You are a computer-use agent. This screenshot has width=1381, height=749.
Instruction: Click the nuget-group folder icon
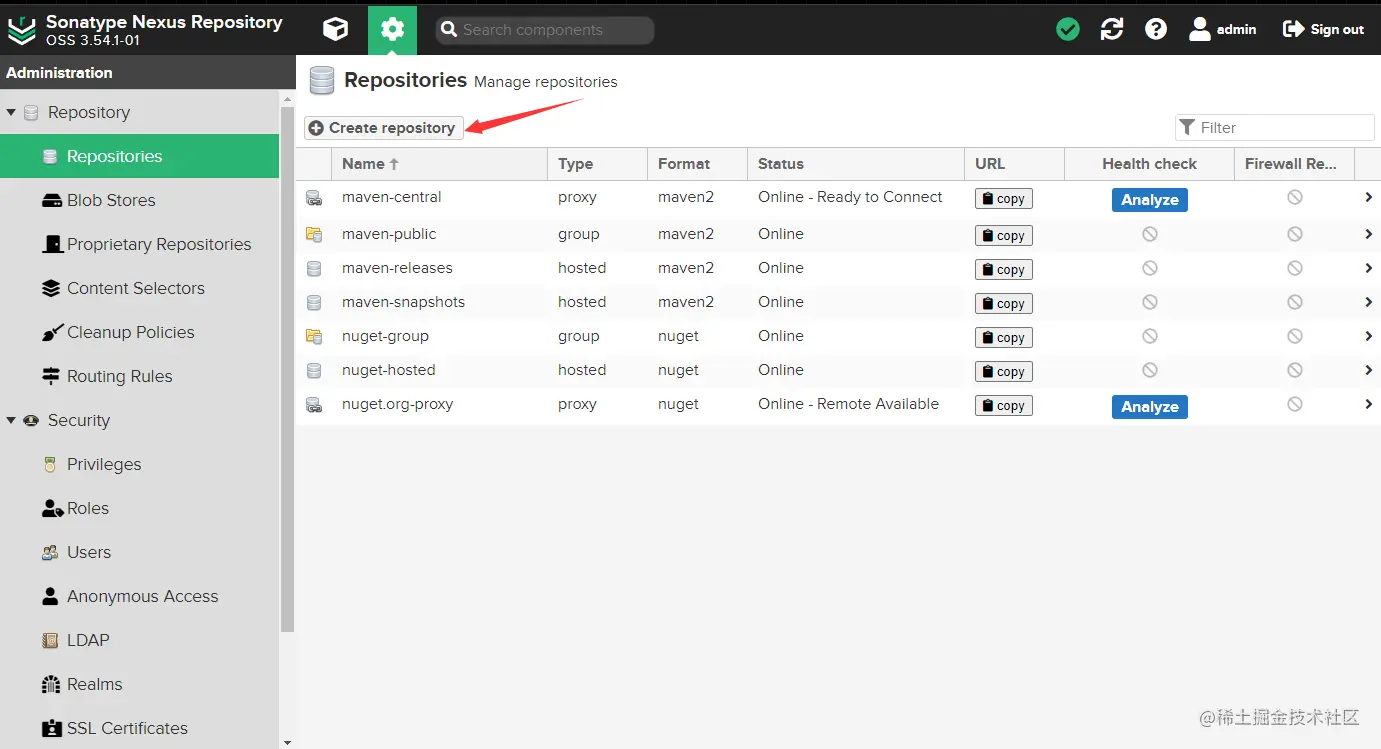pyautogui.click(x=314, y=336)
